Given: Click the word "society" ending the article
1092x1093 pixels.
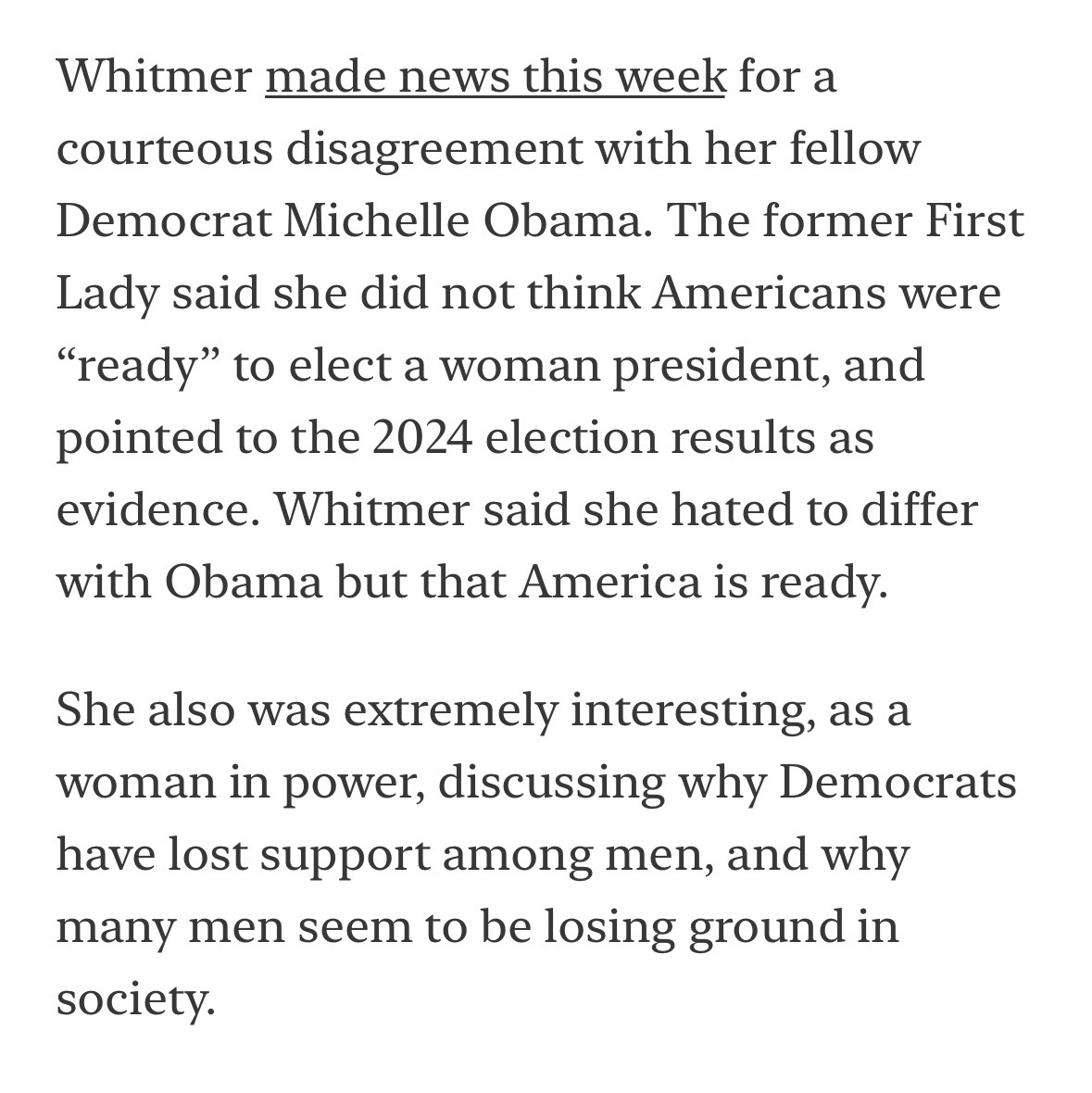Looking at the screenshot, I should click(135, 999).
